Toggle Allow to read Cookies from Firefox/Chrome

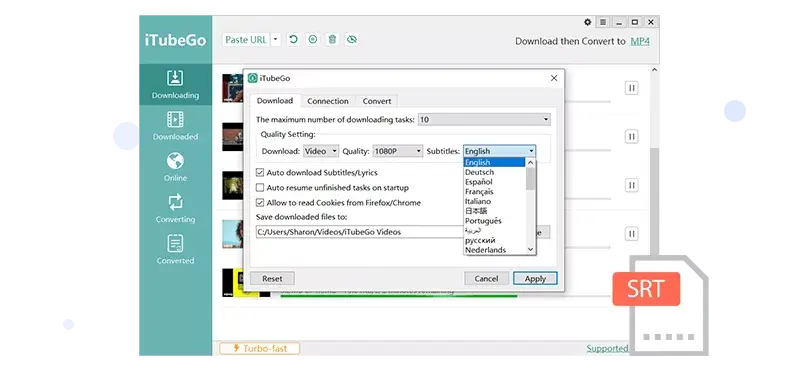260,203
